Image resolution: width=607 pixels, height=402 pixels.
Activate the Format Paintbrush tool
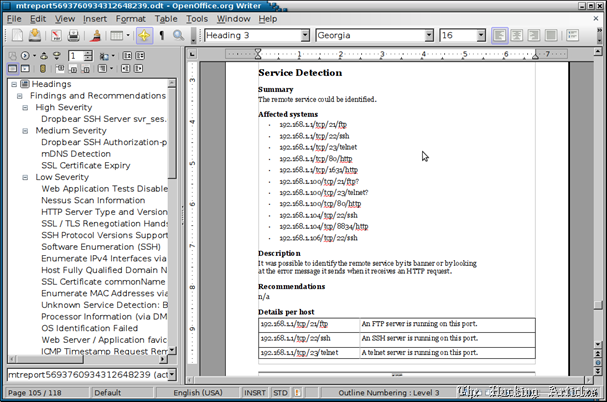(96, 35)
